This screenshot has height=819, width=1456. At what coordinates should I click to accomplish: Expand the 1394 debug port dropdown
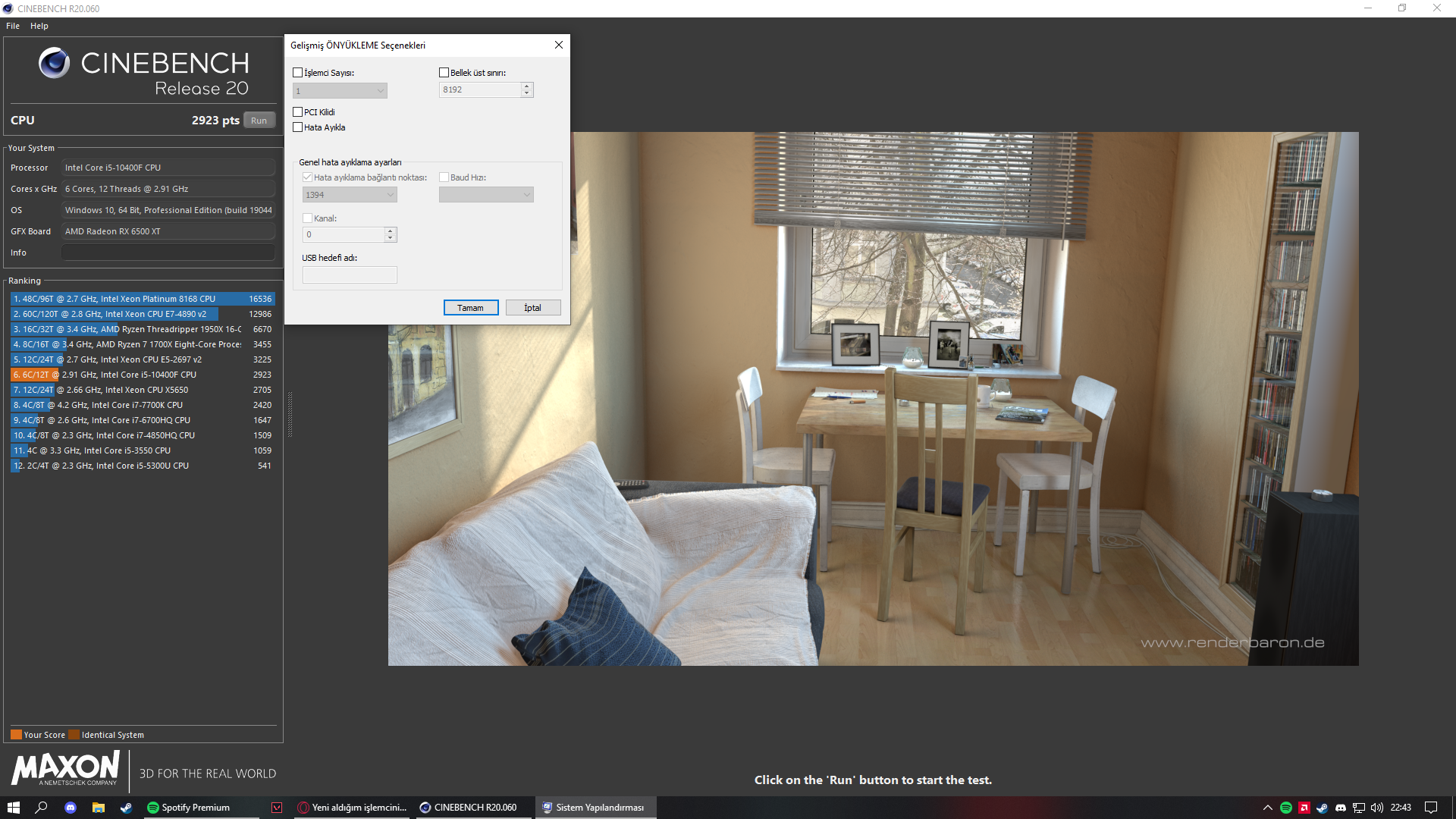(350, 195)
